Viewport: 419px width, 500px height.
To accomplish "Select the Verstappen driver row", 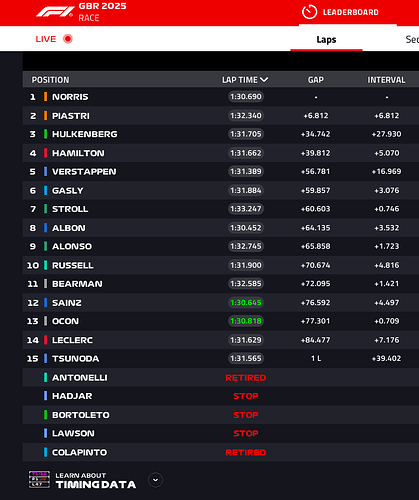I will (221, 172).
